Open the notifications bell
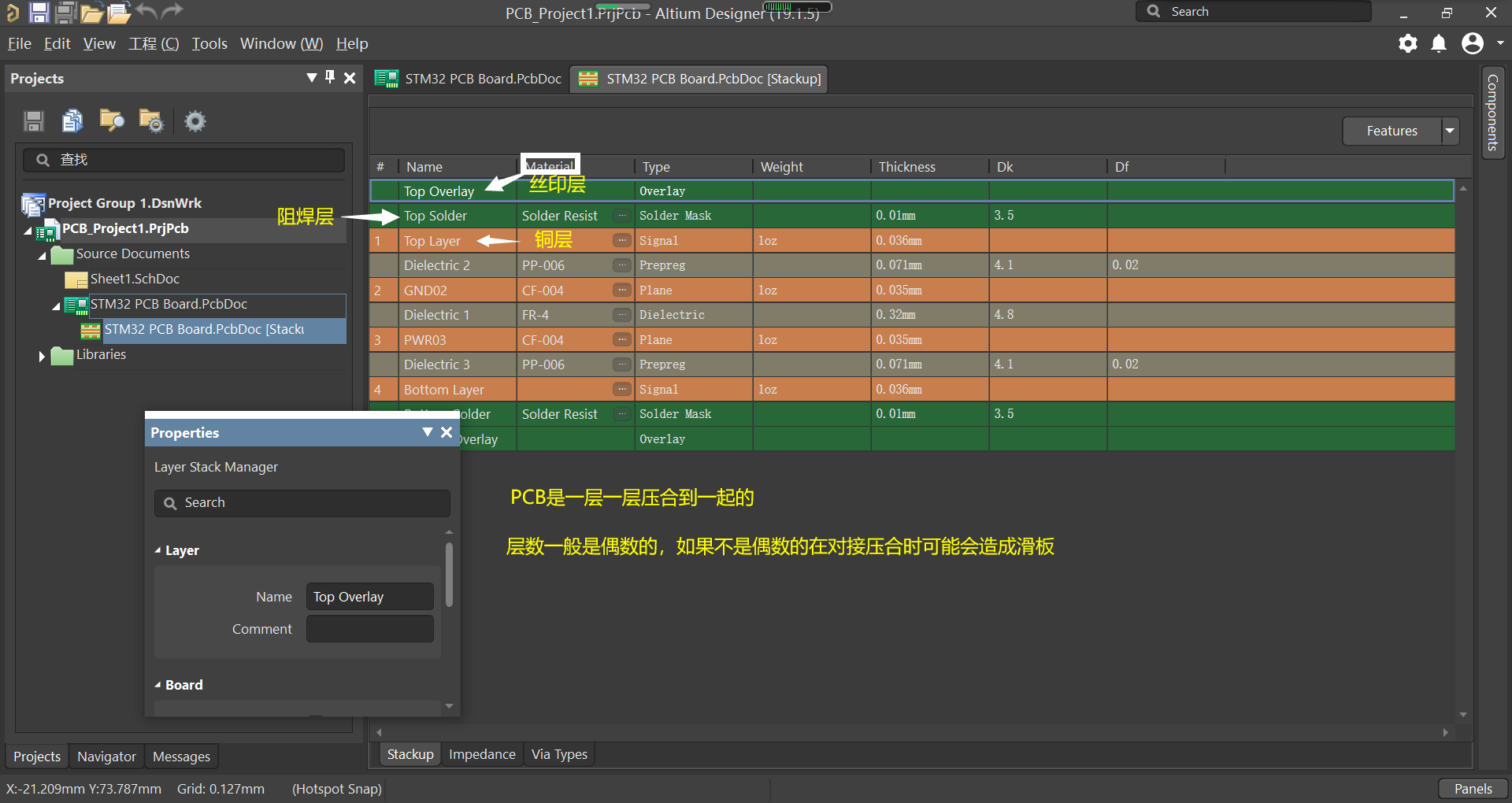Screen dimensions: 1512x803 coord(1439,43)
